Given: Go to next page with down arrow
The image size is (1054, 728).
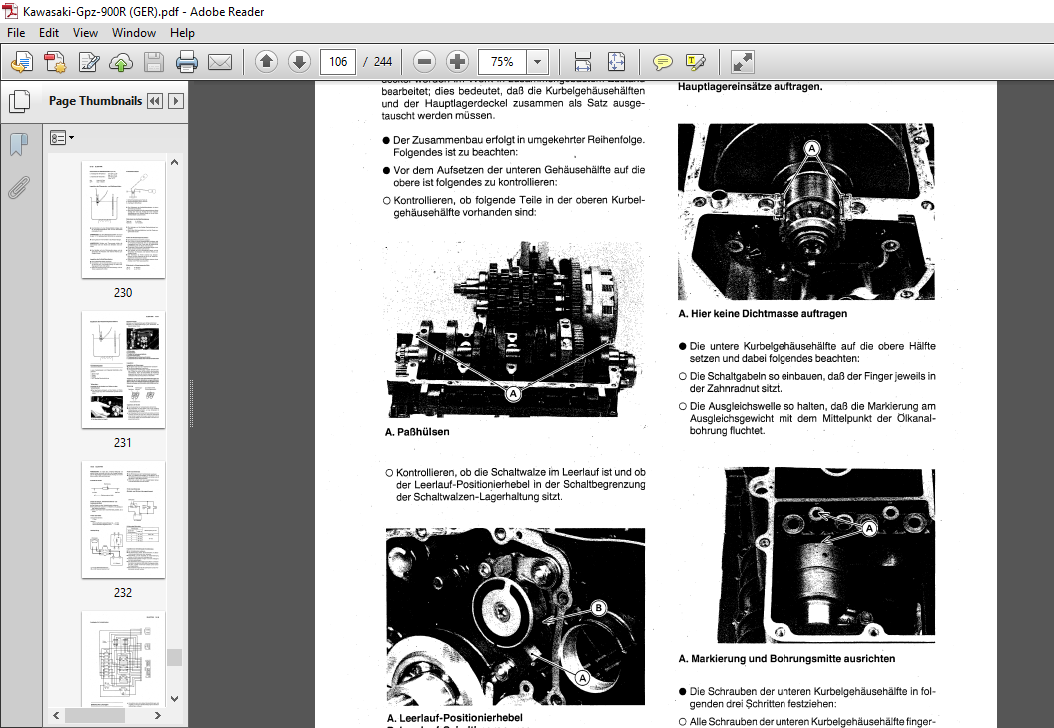Looking at the screenshot, I should (299, 62).
